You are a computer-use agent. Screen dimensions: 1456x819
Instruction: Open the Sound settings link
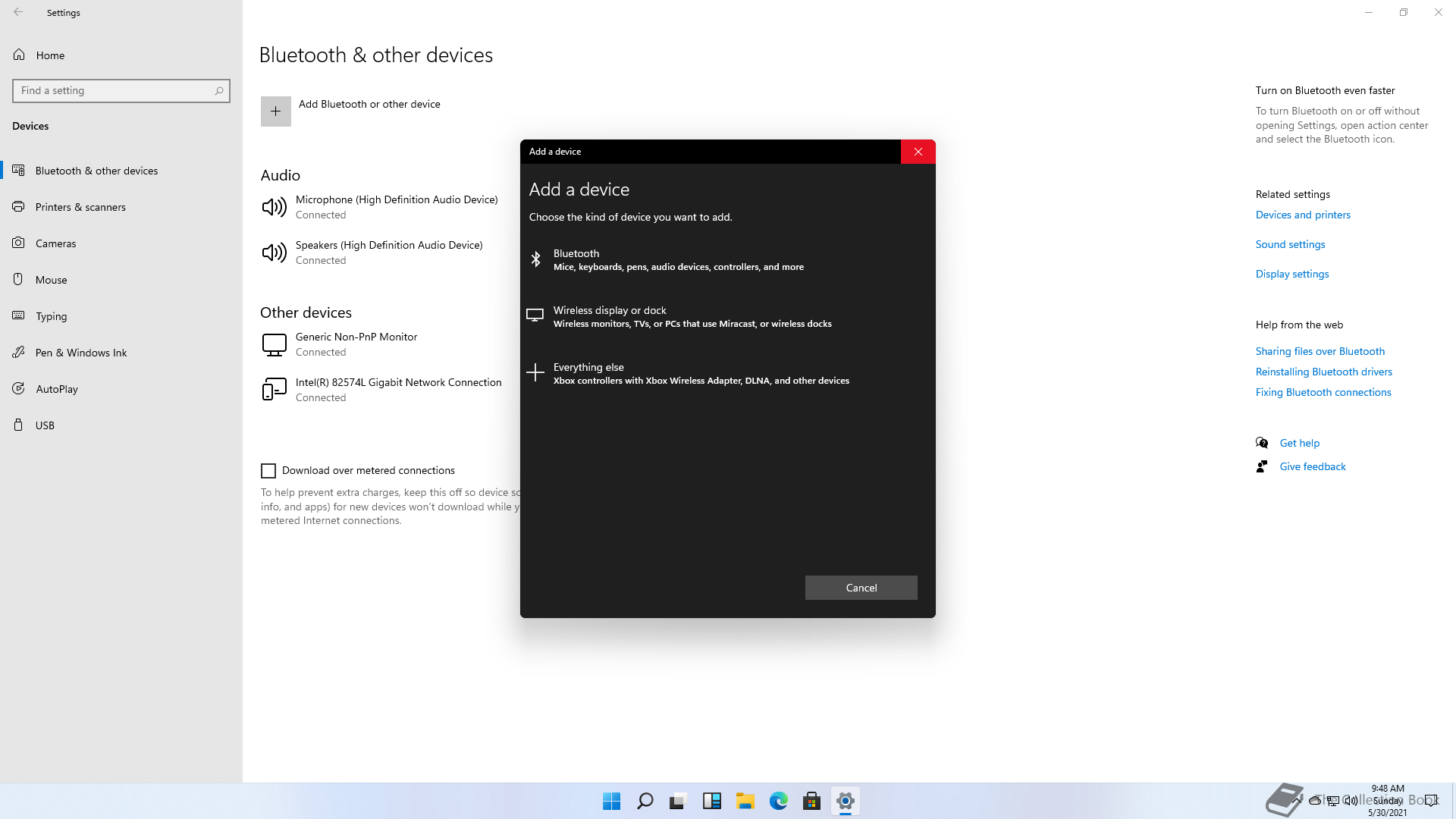pyautogui.click(x=1290, y=244)
